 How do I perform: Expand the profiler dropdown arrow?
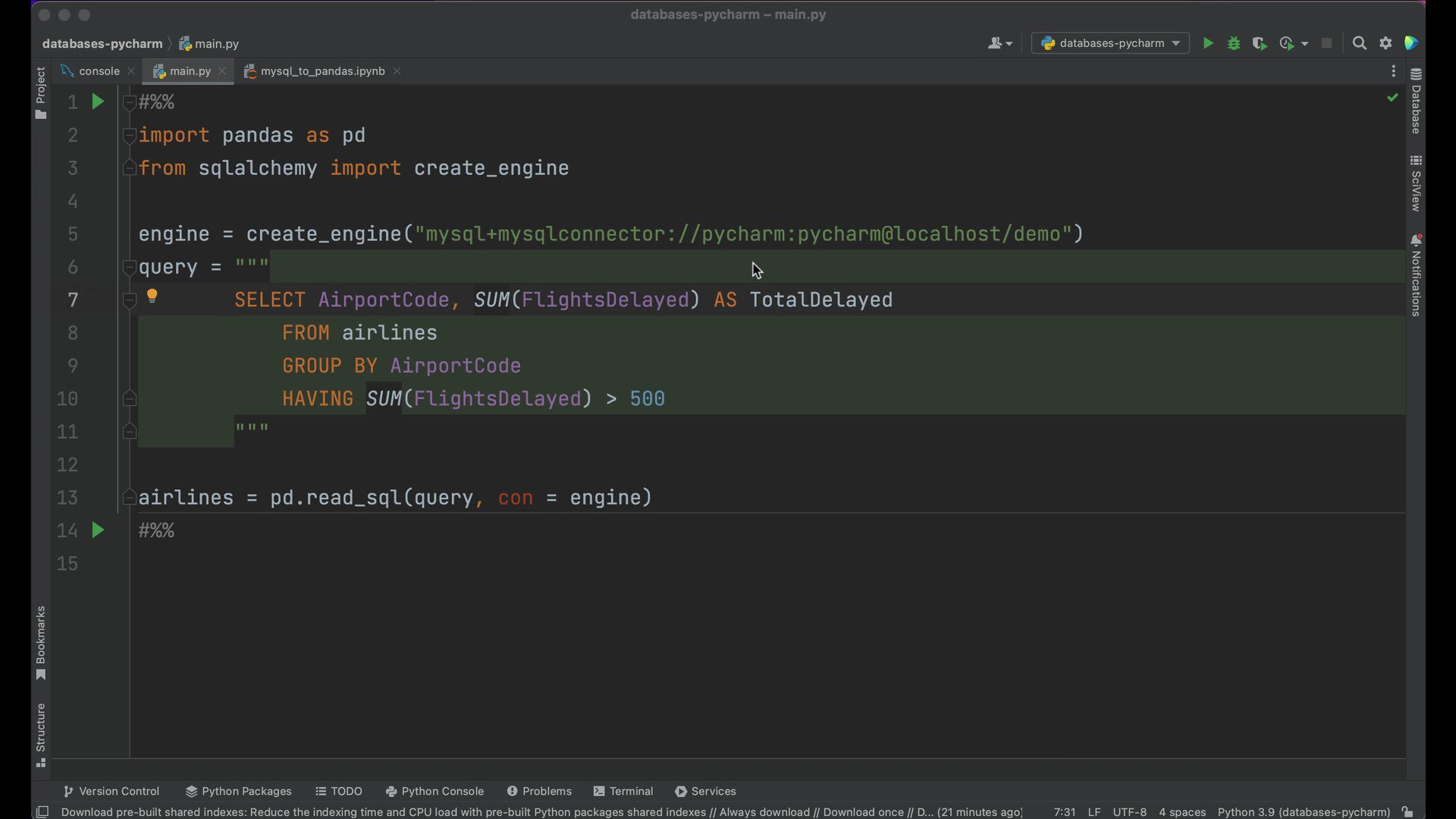[x=1304, y=43]
